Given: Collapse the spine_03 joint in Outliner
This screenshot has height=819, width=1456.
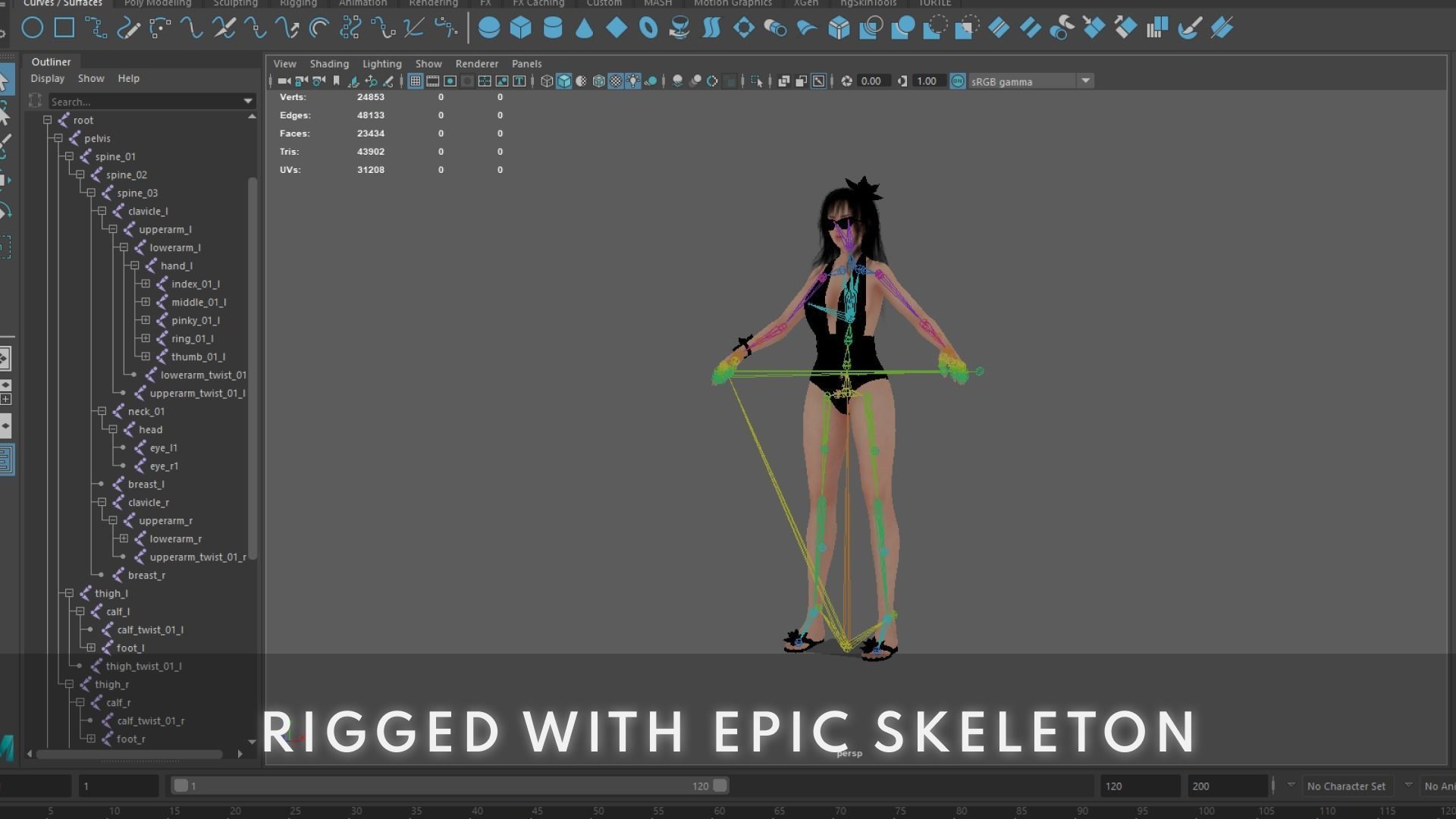Looking at the screenshot, I should tap(91, 193).
